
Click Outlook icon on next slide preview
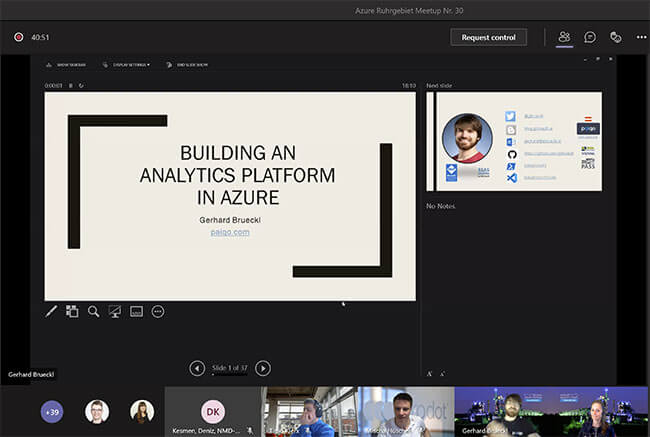511,142
